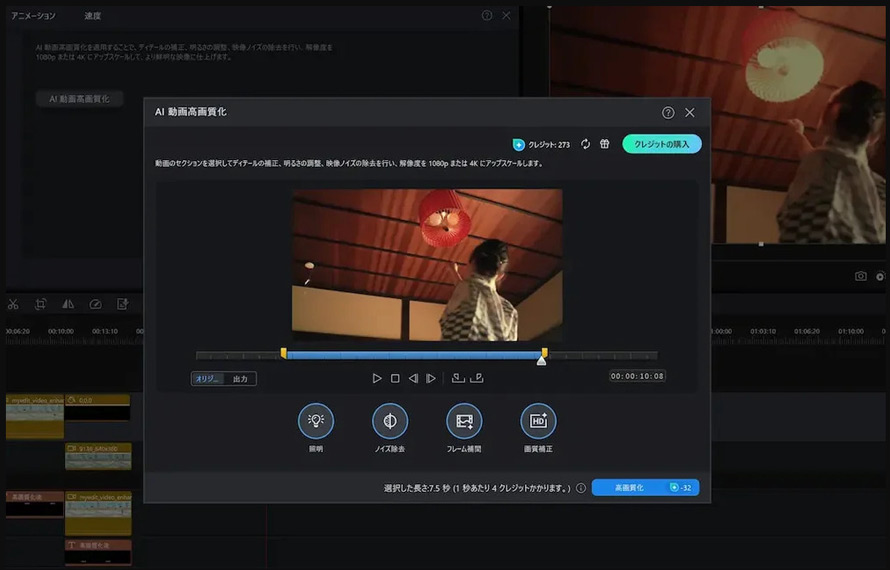The image size is (890, 570).
Task: Click the 01:10:00 mark on the timeline ruler
Action: pos(851,331)
